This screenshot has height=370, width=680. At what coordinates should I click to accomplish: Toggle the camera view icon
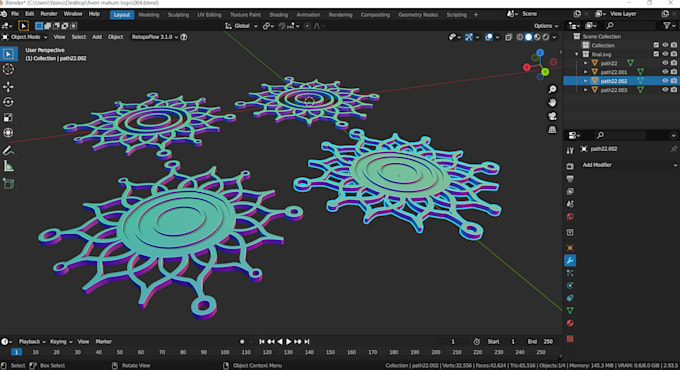552,116
